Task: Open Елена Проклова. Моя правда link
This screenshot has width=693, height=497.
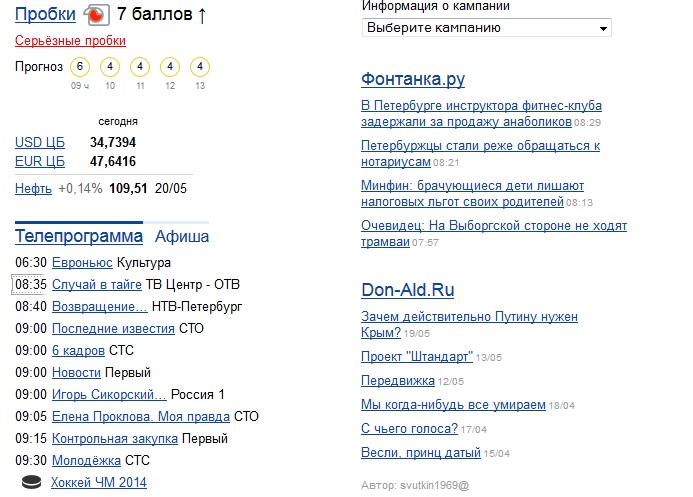Action: tap(141, 417)
